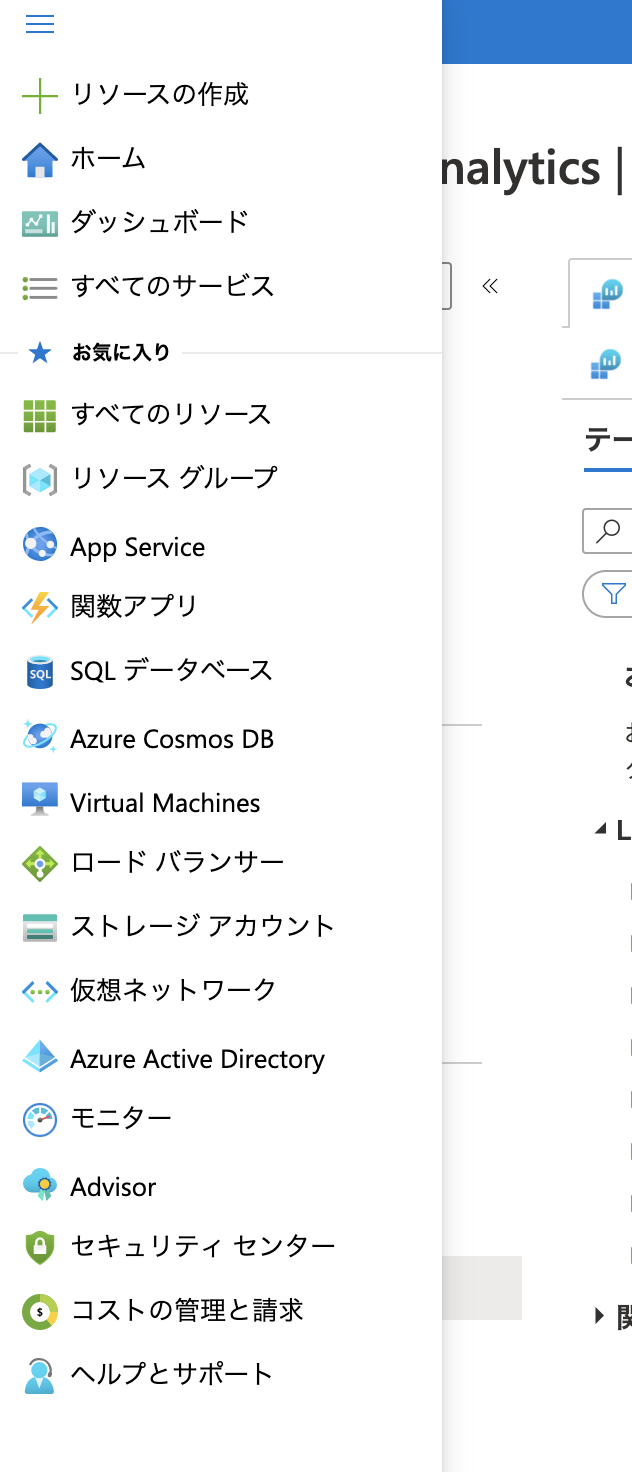
Task: Click ヘルプとサポート text
Action: (172, 1375)
